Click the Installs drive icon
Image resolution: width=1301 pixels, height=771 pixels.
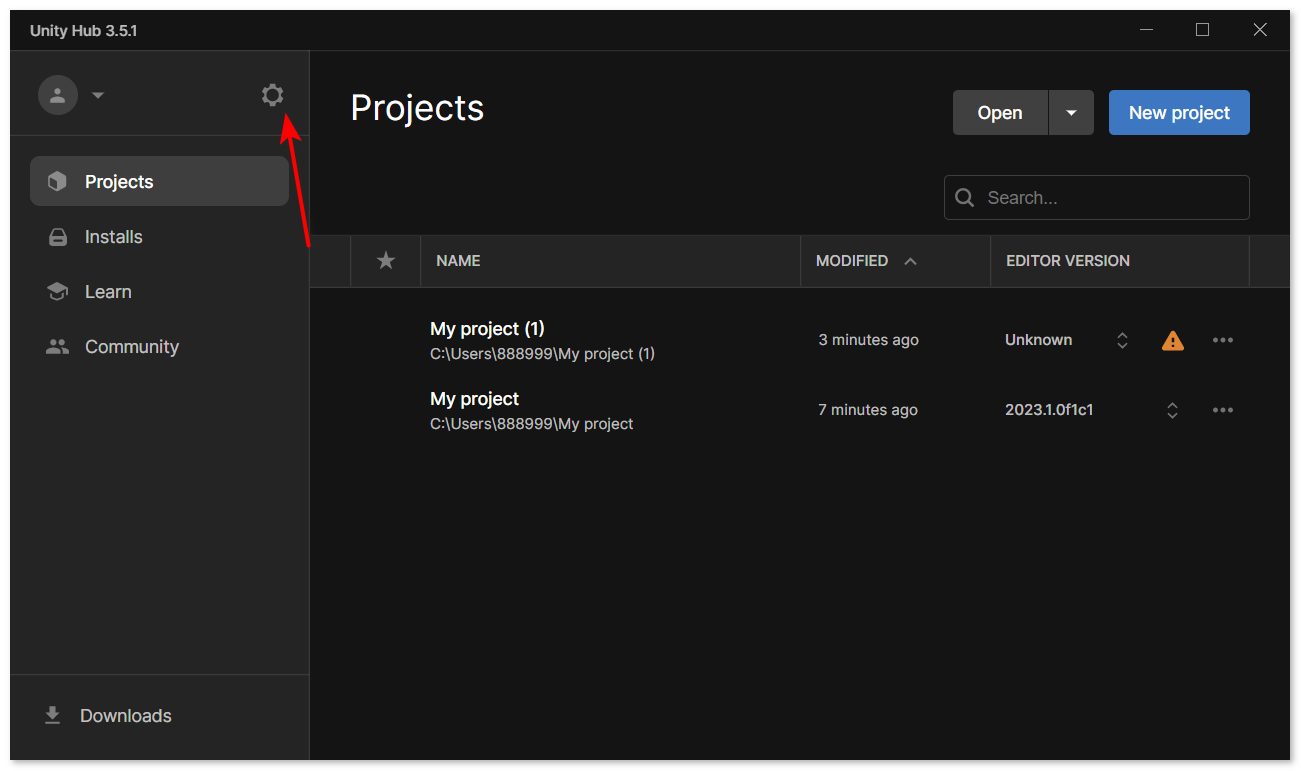tap(57, 237)
